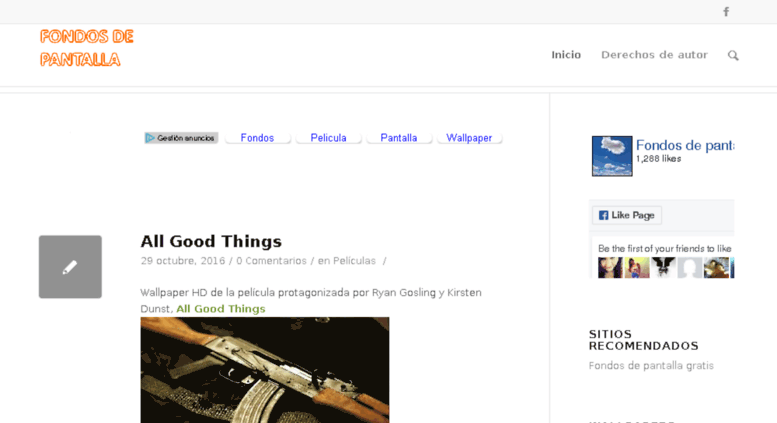The width and height of the screenshot is (777, 423).
Task: Click the Gestión anuncios ad icon
Action: (x=181, y=138)
